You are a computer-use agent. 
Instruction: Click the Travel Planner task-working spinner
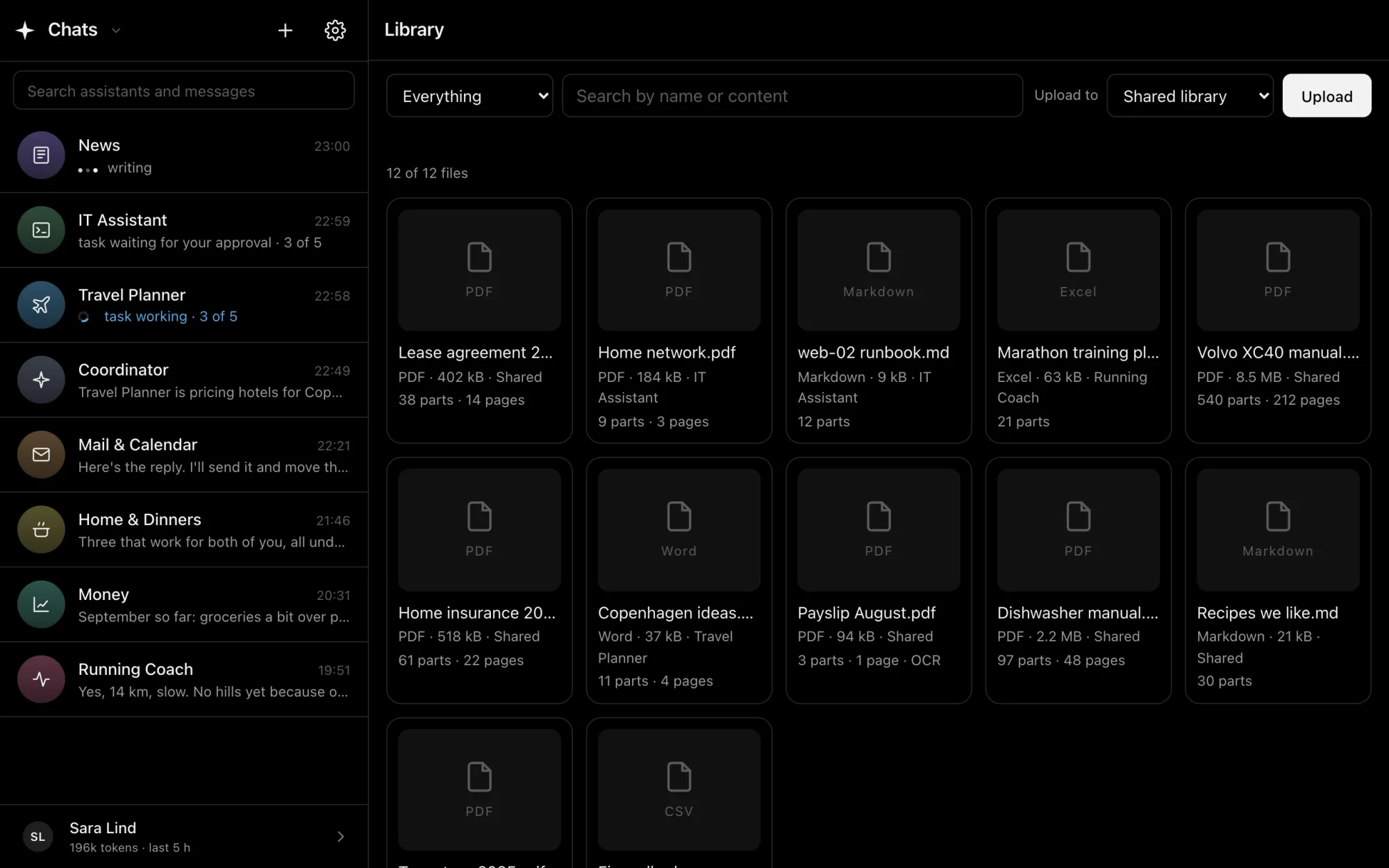click(84, 317)
